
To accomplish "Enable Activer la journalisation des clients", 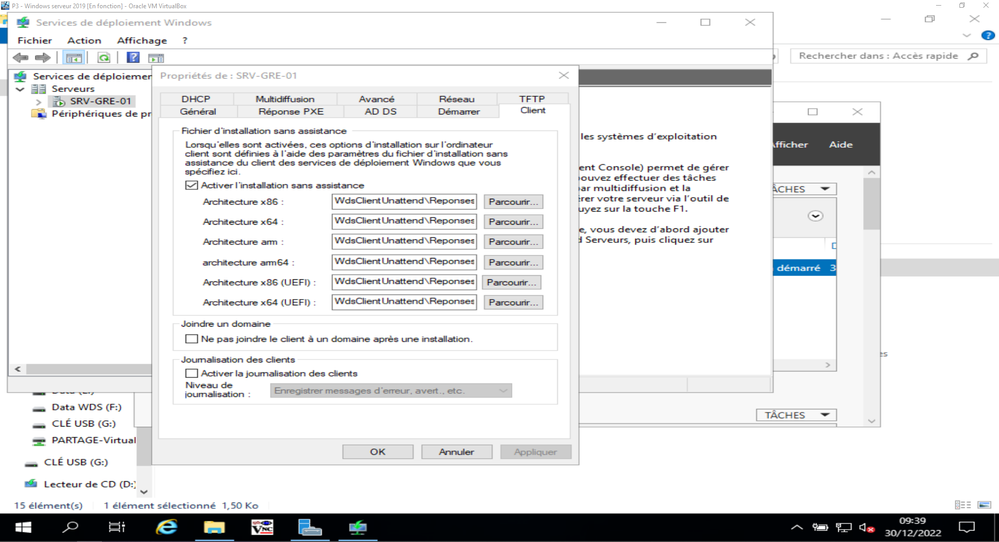I will [191, 373].
